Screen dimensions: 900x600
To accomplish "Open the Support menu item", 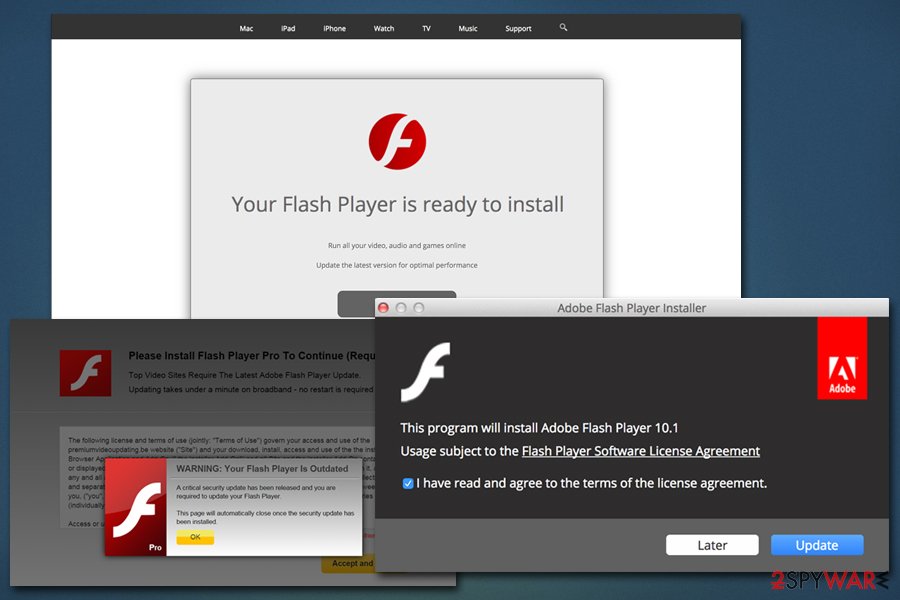I will click(x=518, y=28).
